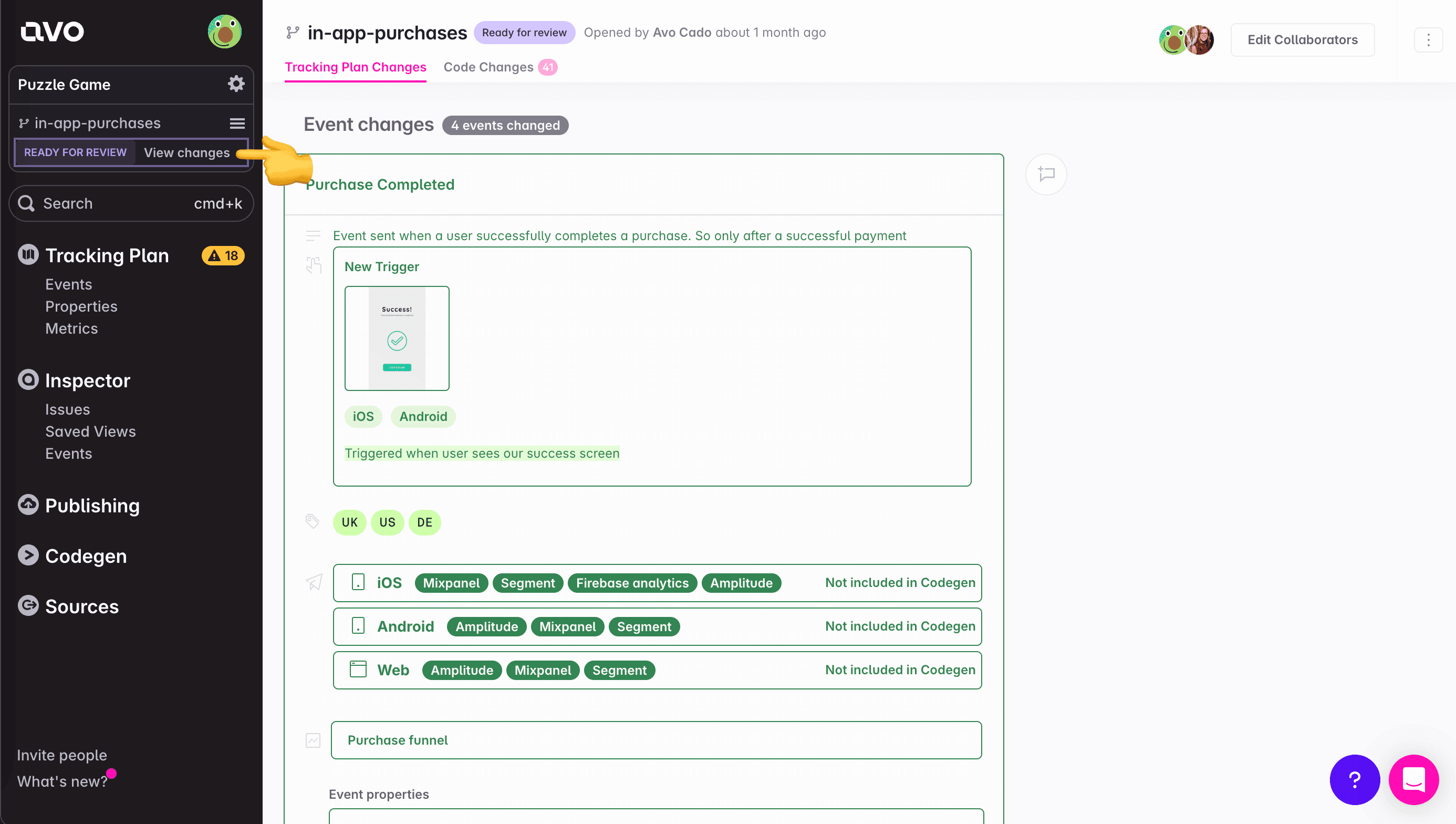Viewport: 1456px width, 824px height.
Task: Click Invite people link
Action: pos(61,756)
